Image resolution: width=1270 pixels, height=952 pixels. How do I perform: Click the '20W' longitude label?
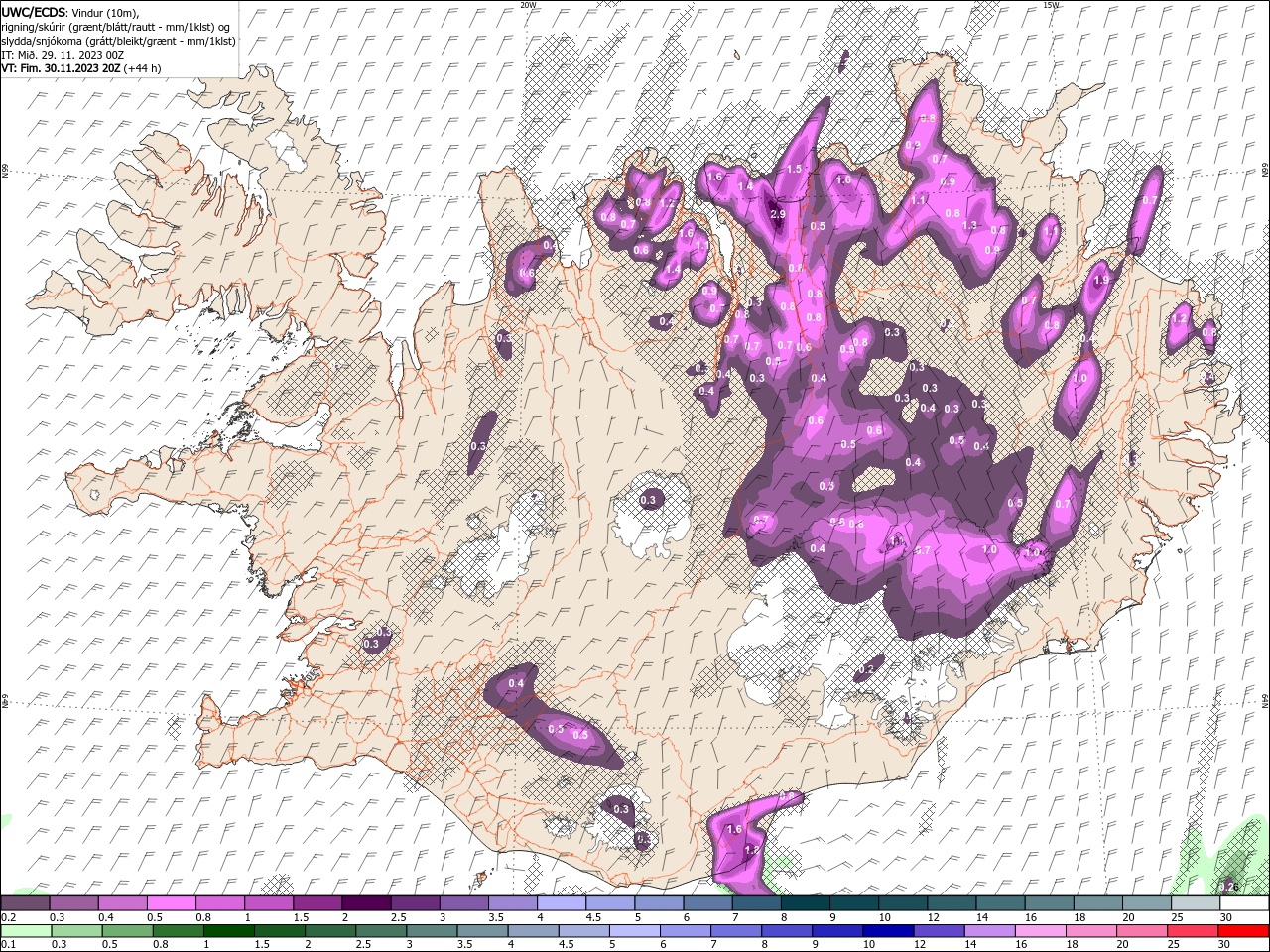(x=528, y=5)
